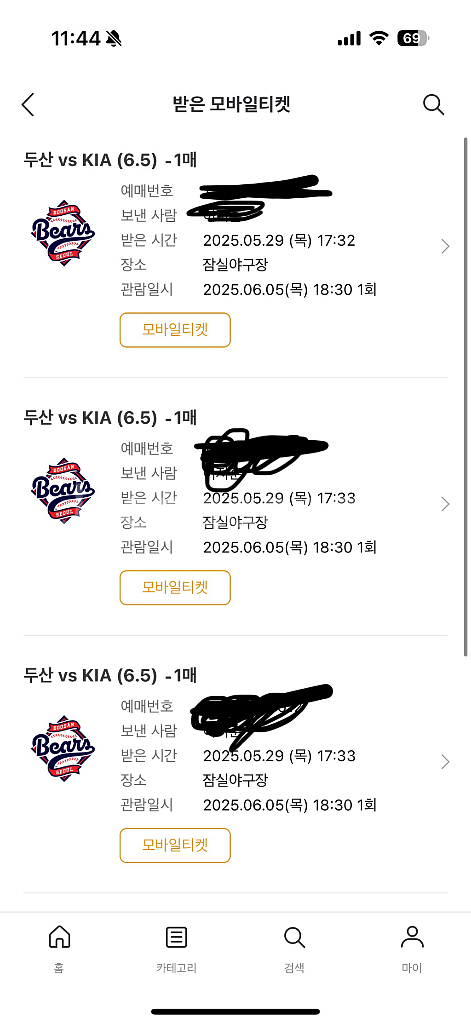The image size is (471, 1024).
Task: Click the vertical scrollbar on right edge
Action: tap(465, 396)
